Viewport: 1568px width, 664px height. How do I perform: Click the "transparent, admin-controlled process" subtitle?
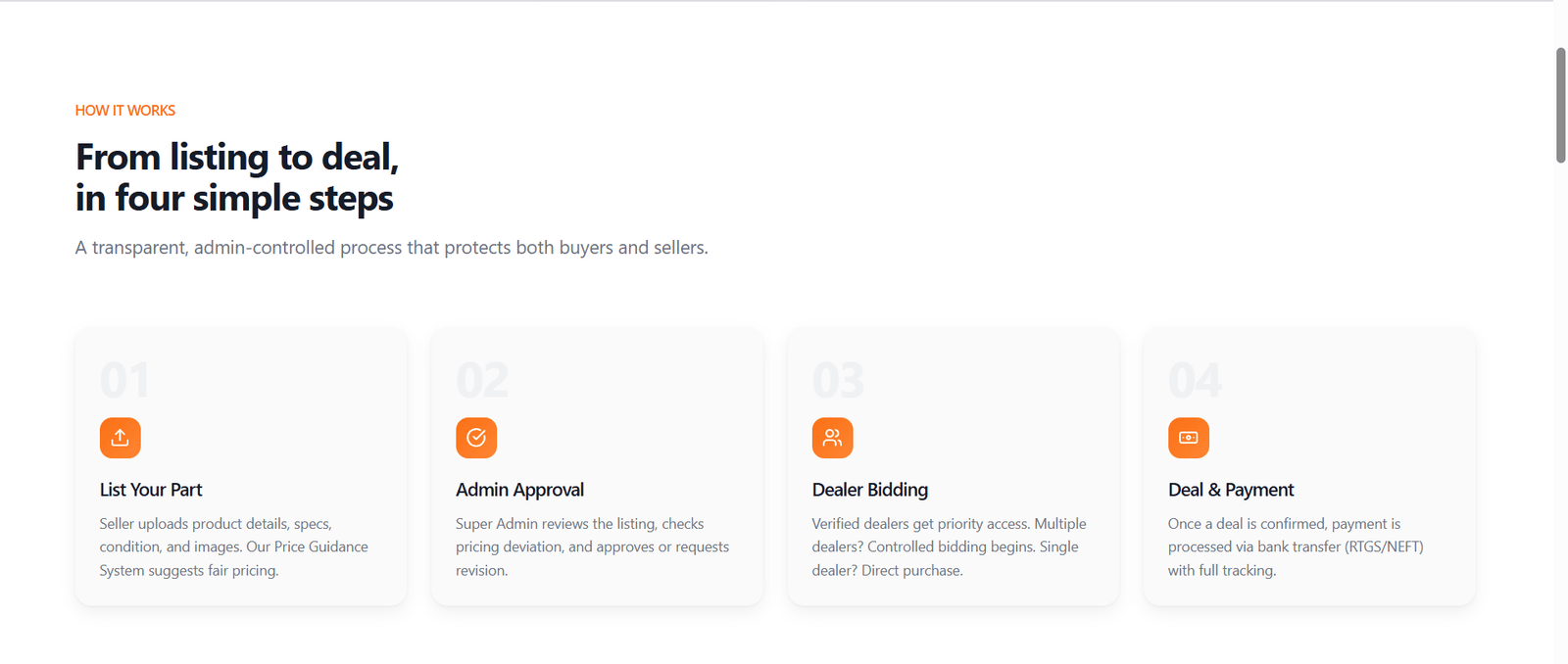[391, 248]
